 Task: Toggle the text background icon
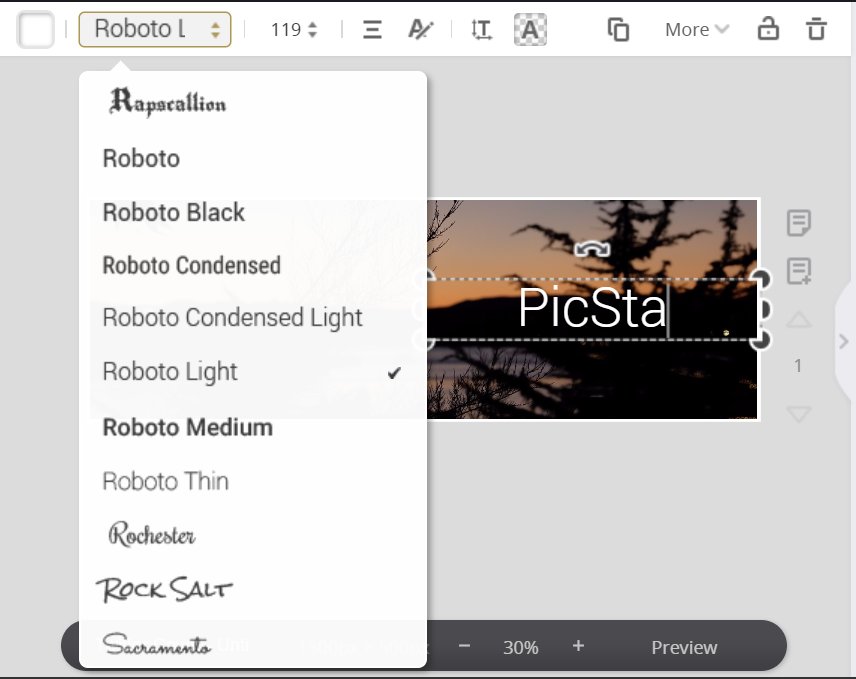point(530,30)
